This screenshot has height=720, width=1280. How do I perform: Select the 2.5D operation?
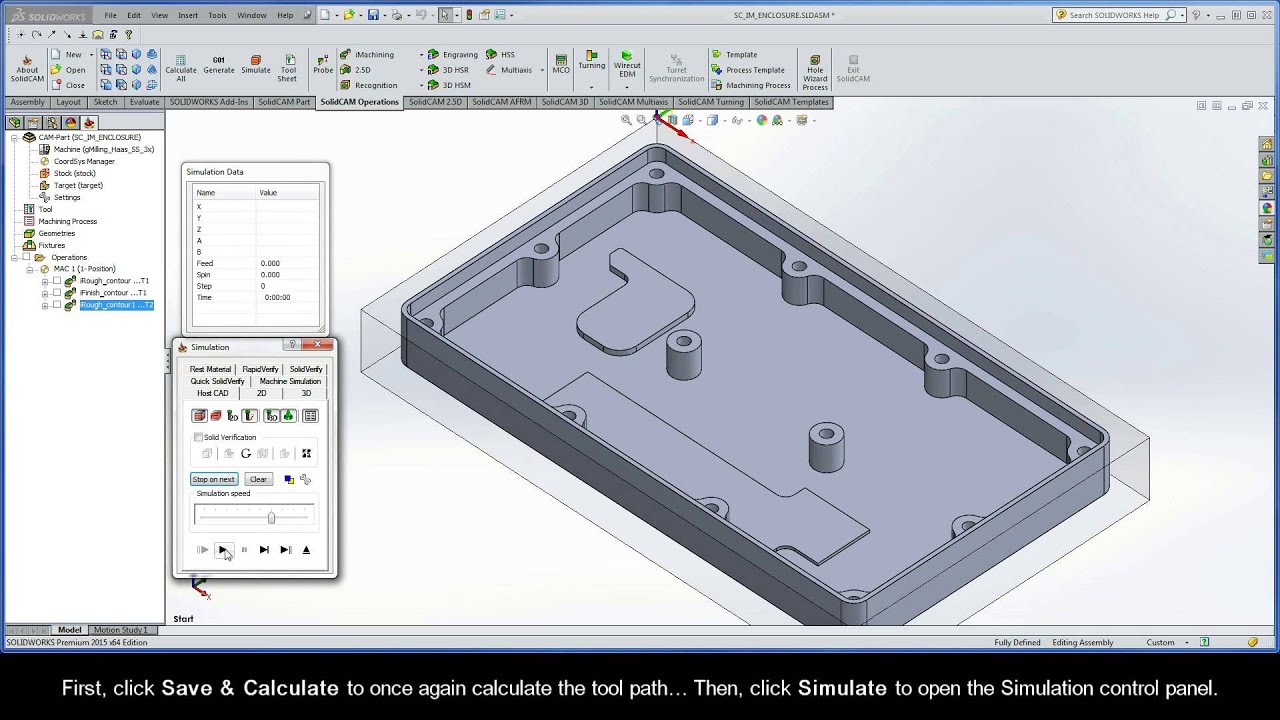[x=355, y=70]
